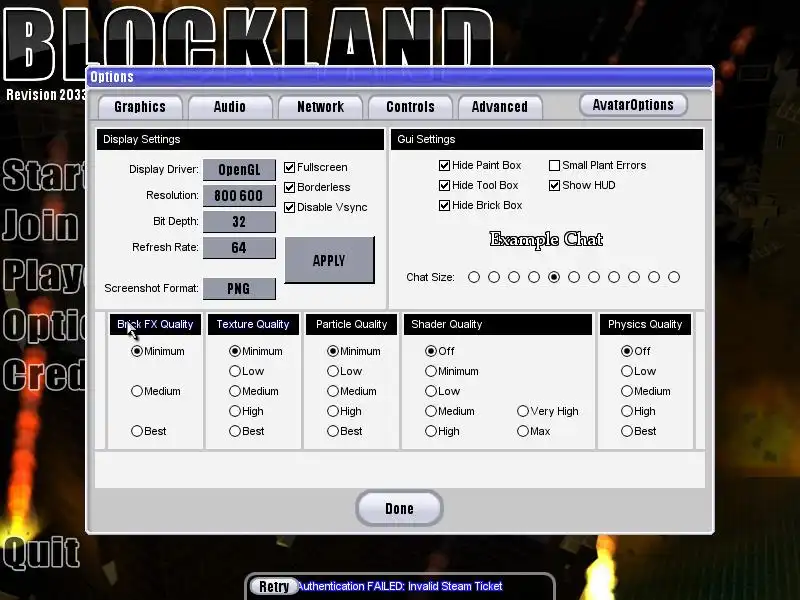Open the Network tab
The width and height of the screenshot is (800, 600).
320,107
